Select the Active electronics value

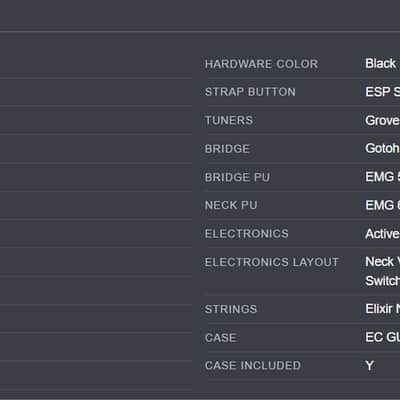[x=382, y=234]
